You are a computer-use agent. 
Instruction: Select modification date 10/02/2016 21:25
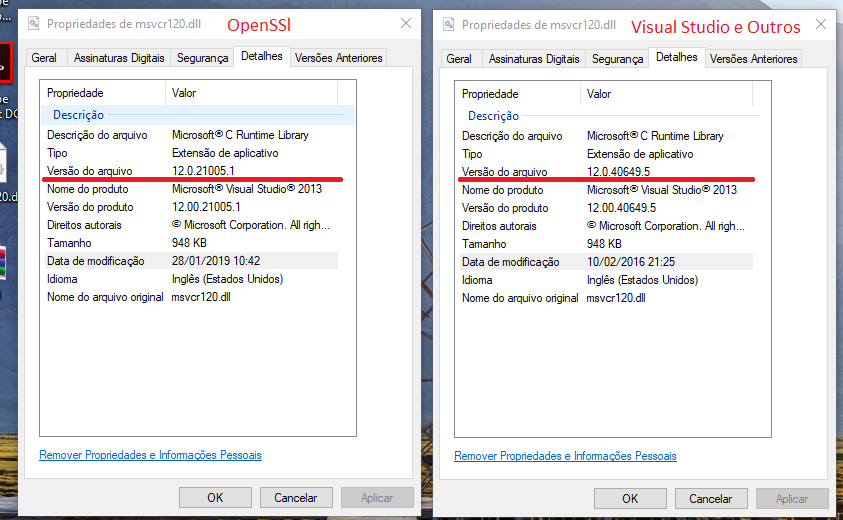point(631,262)
